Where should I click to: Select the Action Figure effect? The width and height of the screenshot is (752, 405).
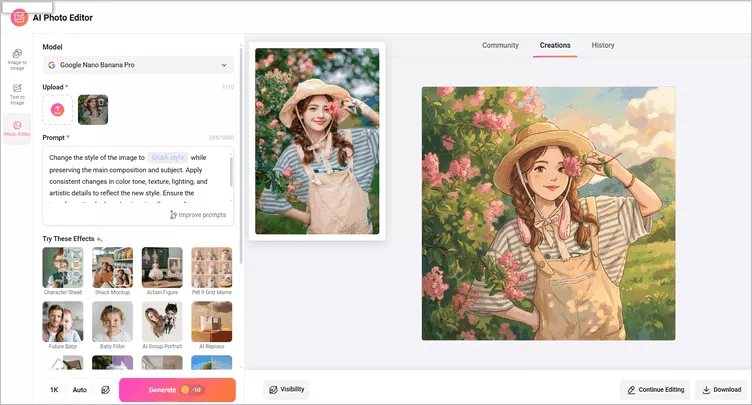point(162,271)
